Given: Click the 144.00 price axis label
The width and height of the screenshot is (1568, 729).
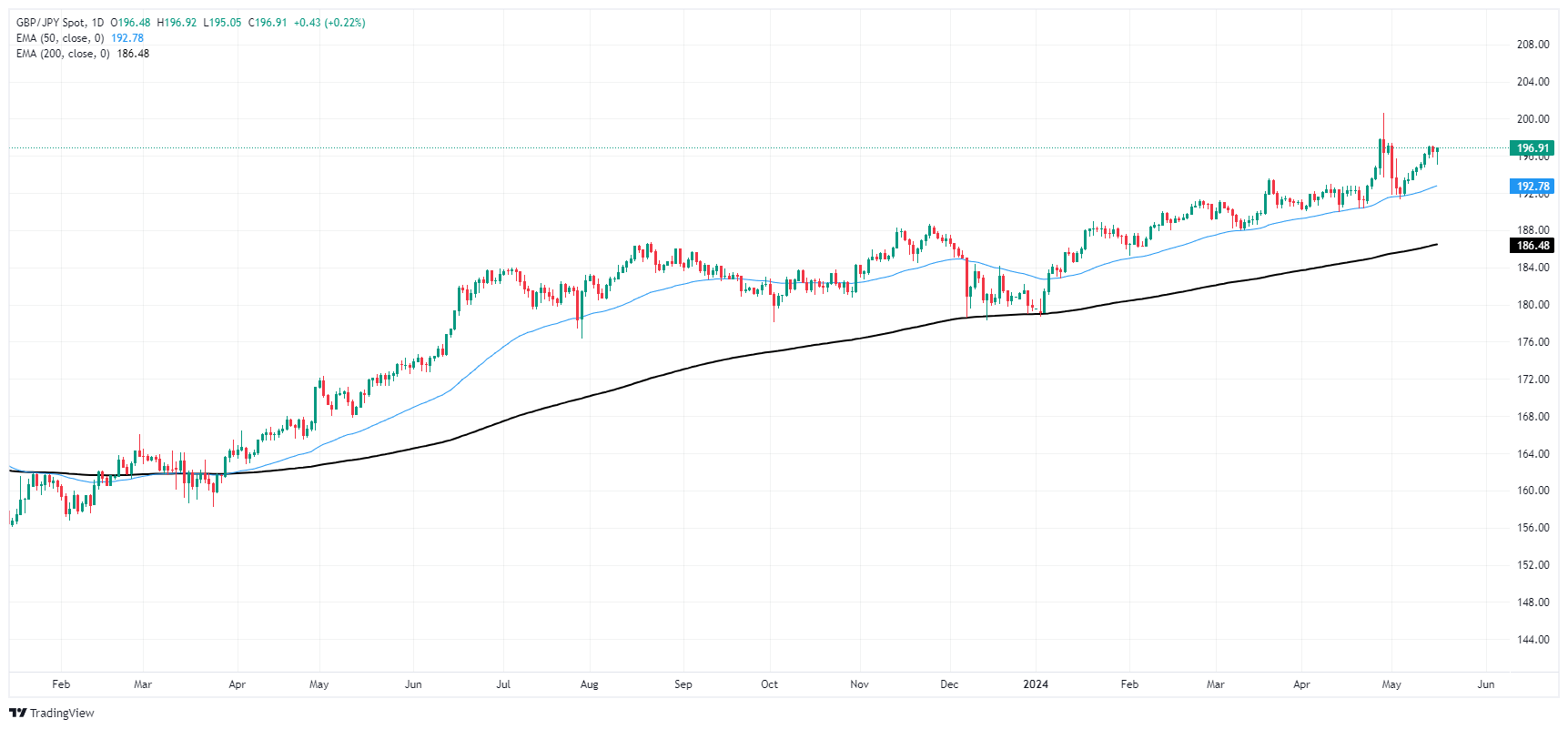Looking at the screenshot, I should point(1533,640).
